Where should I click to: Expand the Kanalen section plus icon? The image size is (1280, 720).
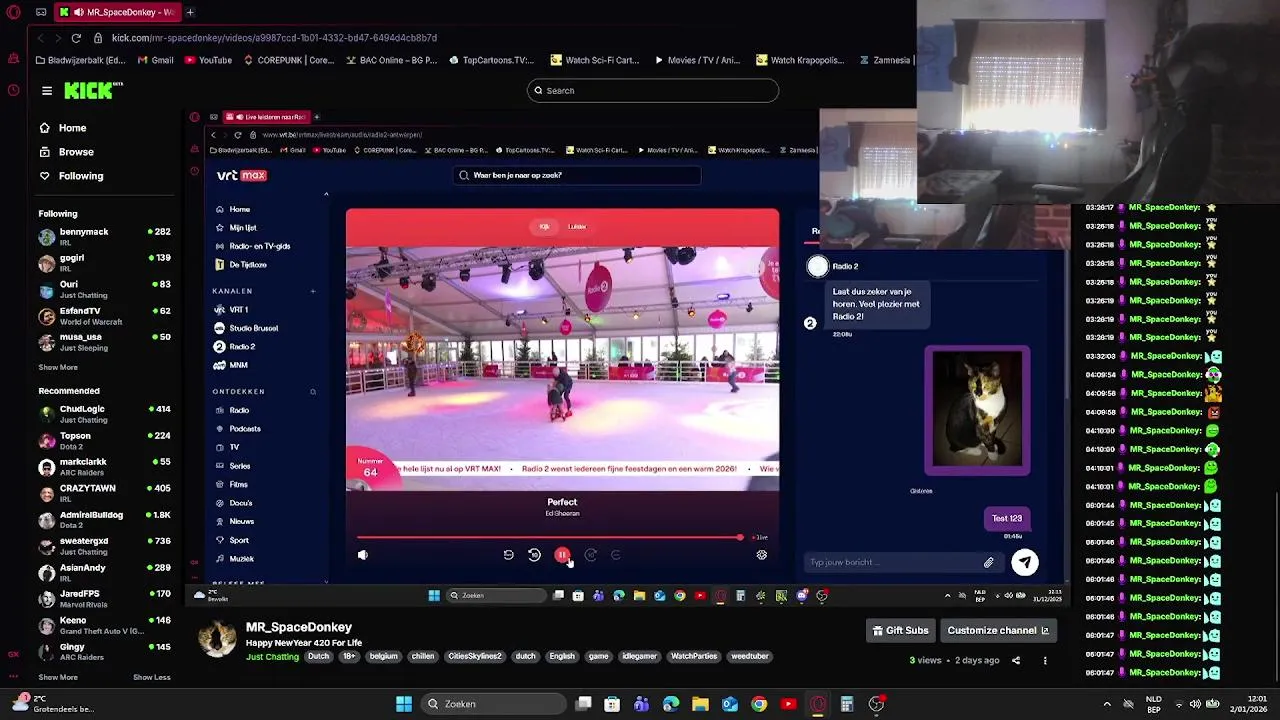pyautogui.click(x=312, y=291)
